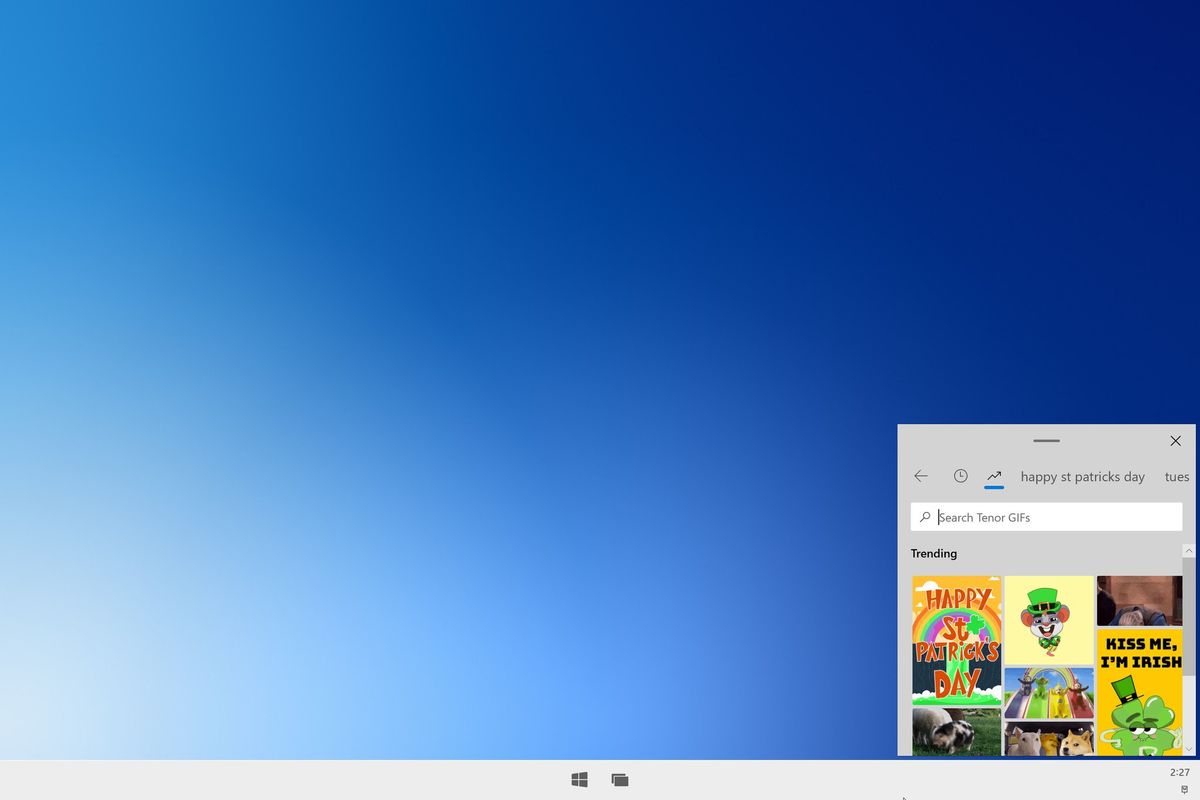This screenshot has width=1200, height=800.
Task: Open Task View on the taskbar
Action: click(620, 779)
